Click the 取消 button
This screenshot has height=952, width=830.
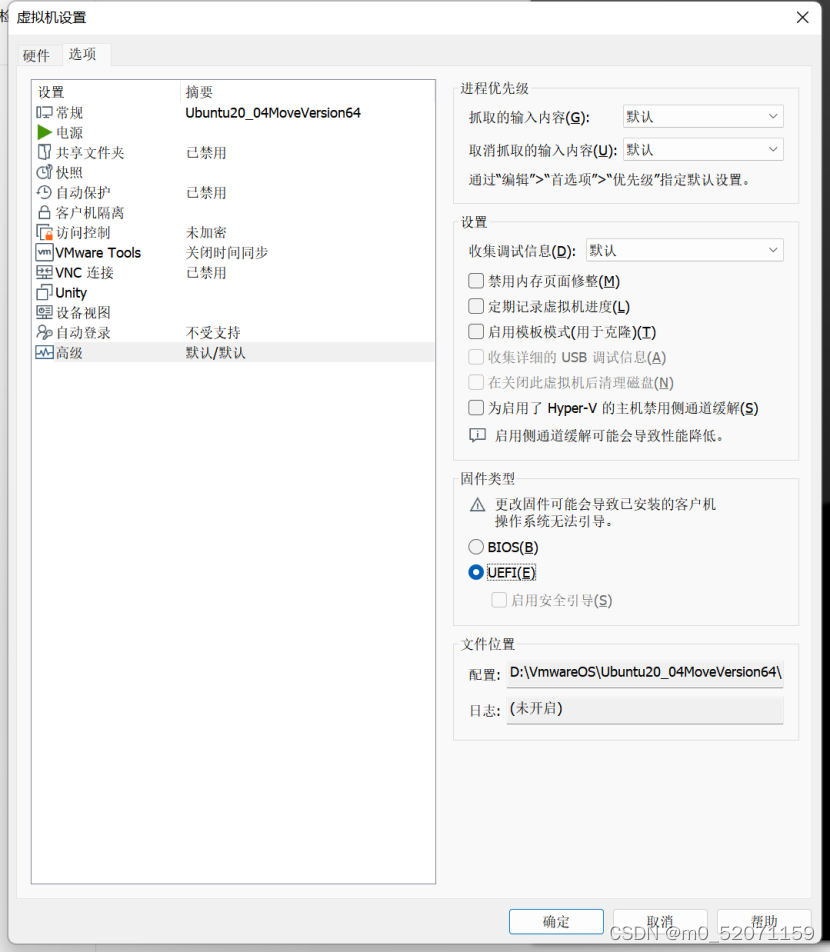660,922
